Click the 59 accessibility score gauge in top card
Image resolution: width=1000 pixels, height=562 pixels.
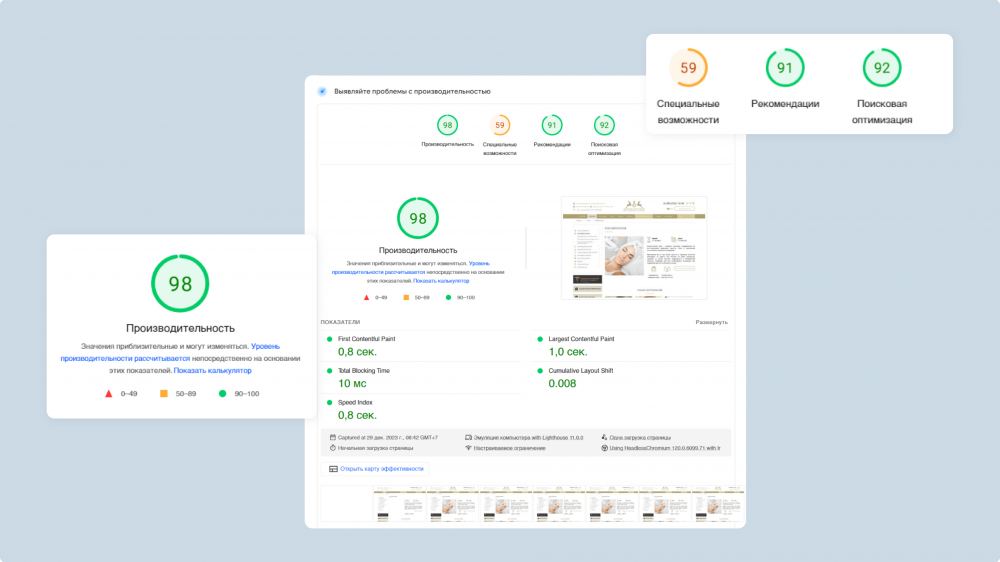tap(688, 68)
